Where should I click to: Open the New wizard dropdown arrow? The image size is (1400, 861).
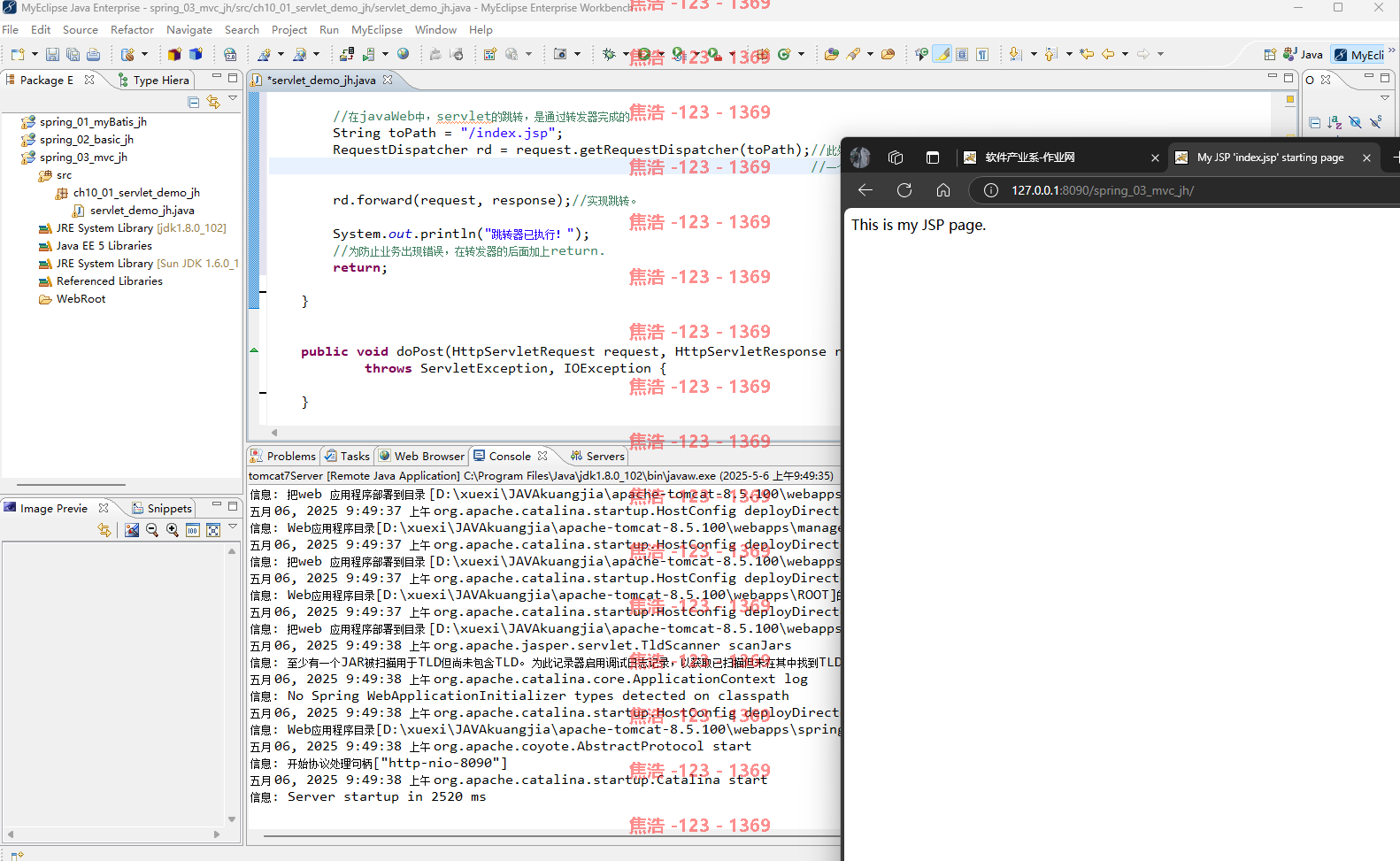(x=35, y=55)
